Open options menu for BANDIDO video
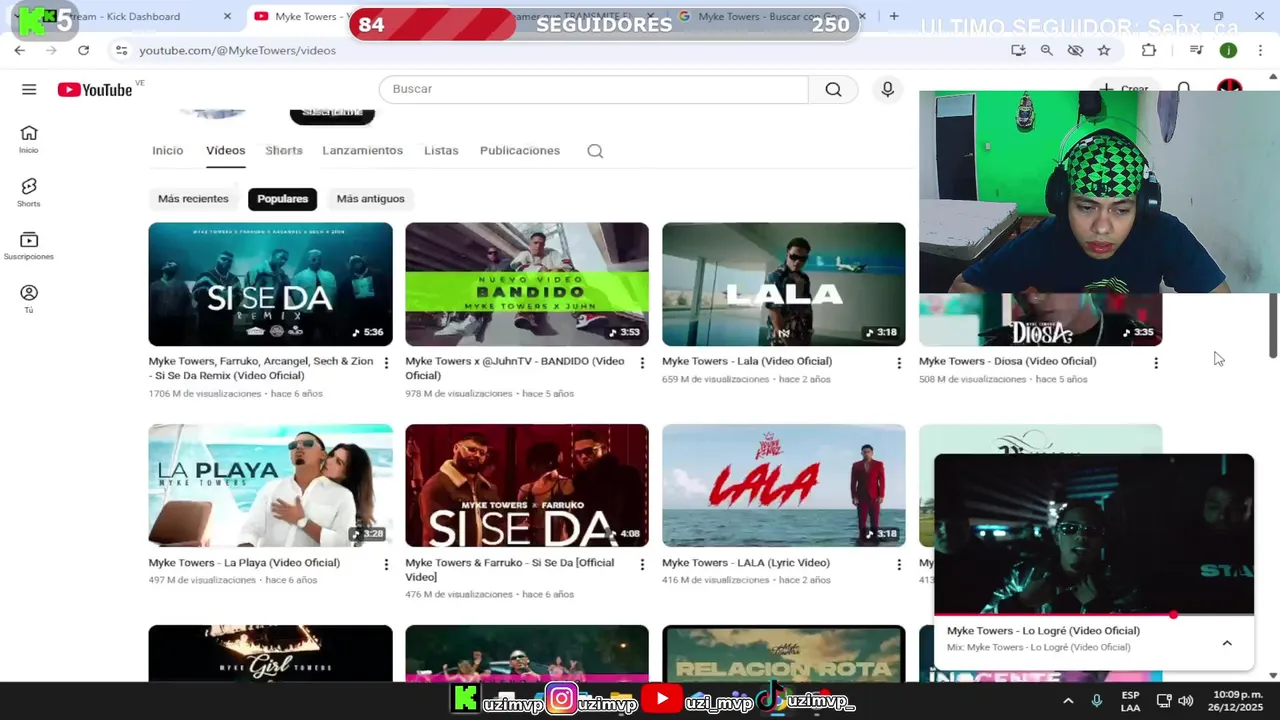Image resolution: width=1280 pixels, height=720 pixels. [x=642, y=363]
